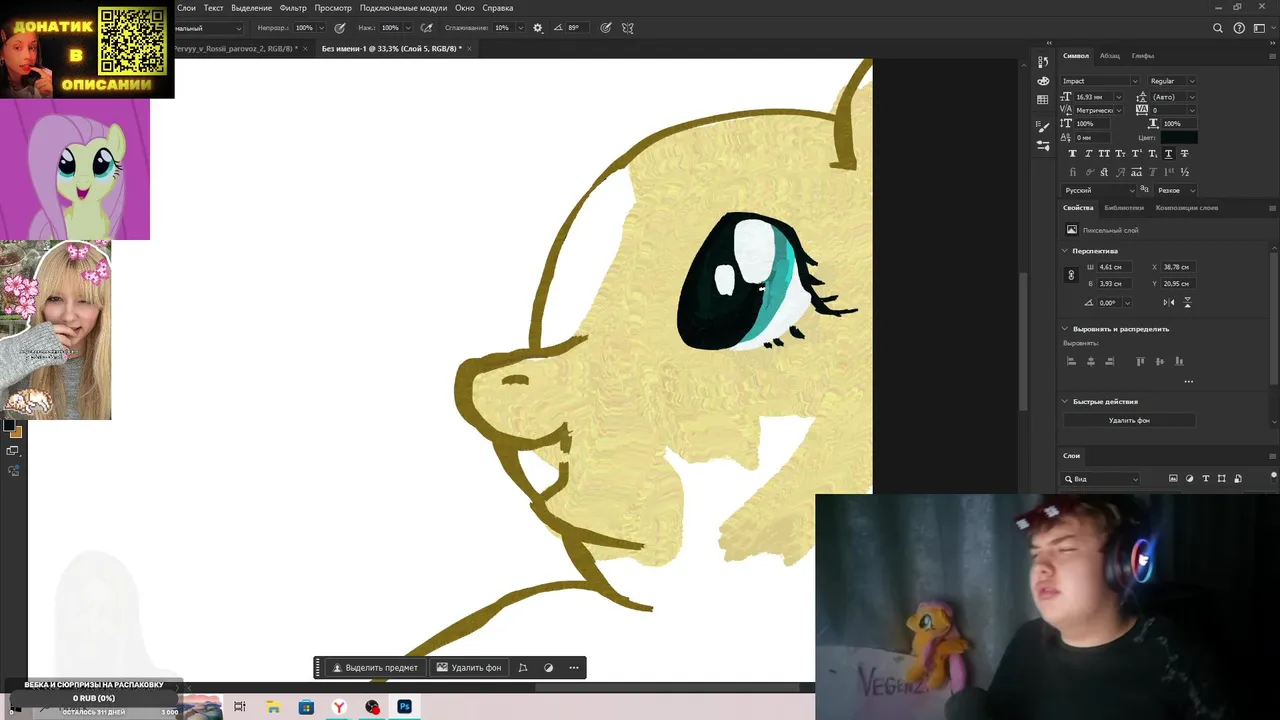Enable fractions ½ OpenType icon
Image resolution: width=1280 pixels, height=720 pixels.
tap(1185, 172)
